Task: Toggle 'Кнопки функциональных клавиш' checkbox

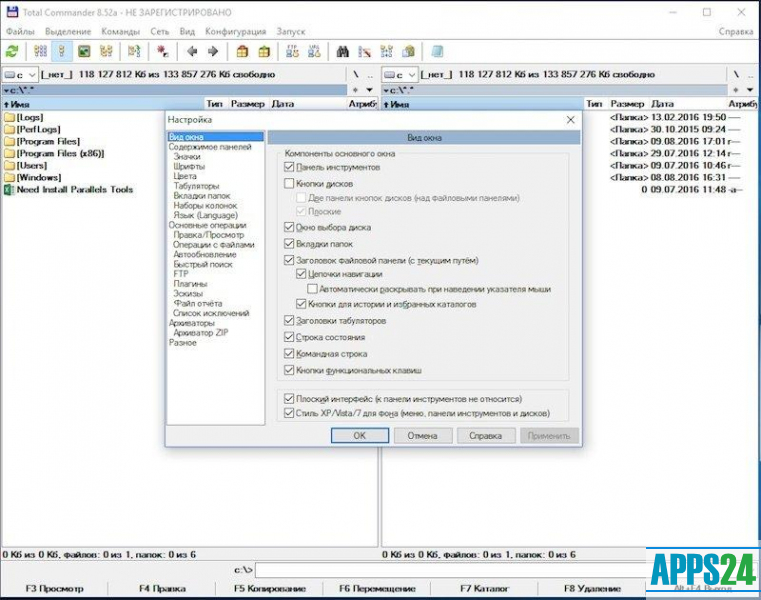Action: [289, 370]
